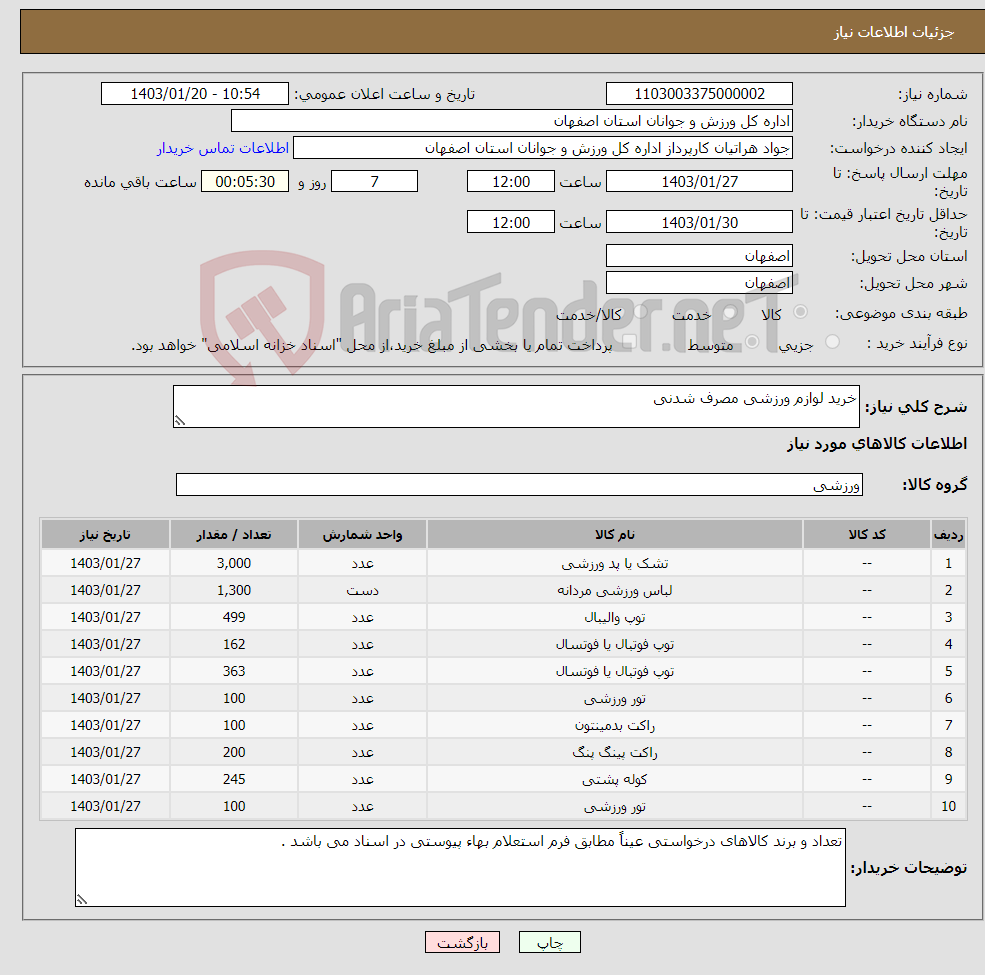Viewport: 985px width, 975px height.
Task: Click the quantity cell 1,300
Action: 234,591
